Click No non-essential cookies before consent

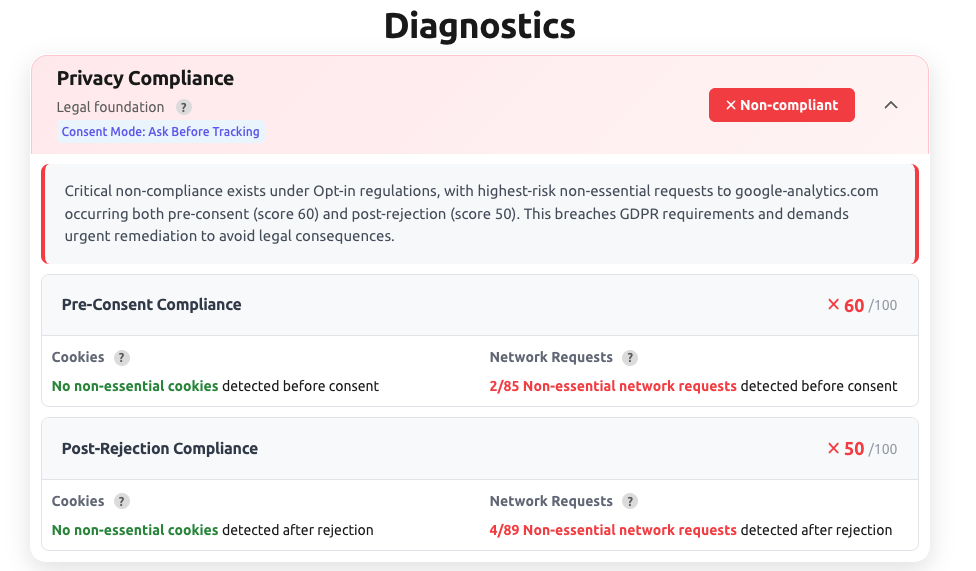point(135,386)
